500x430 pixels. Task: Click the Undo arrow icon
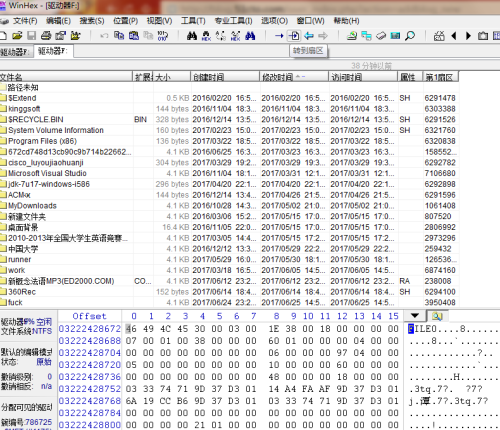[104, 35]
